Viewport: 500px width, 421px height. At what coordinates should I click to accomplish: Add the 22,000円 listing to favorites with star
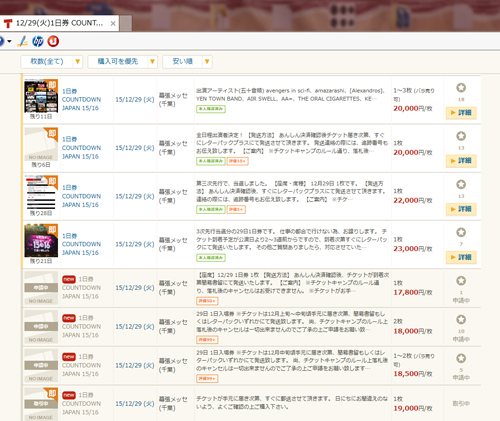[461, 184]
